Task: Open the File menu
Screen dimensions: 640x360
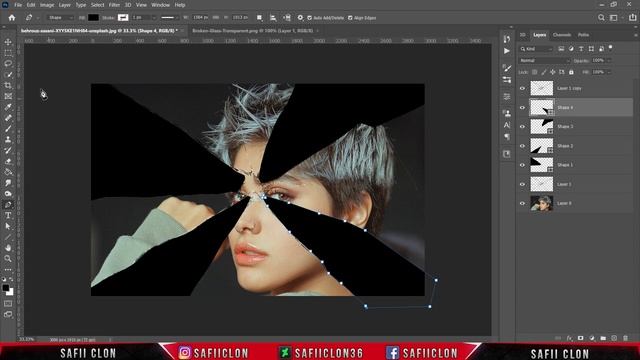Action: click(18, 5)
